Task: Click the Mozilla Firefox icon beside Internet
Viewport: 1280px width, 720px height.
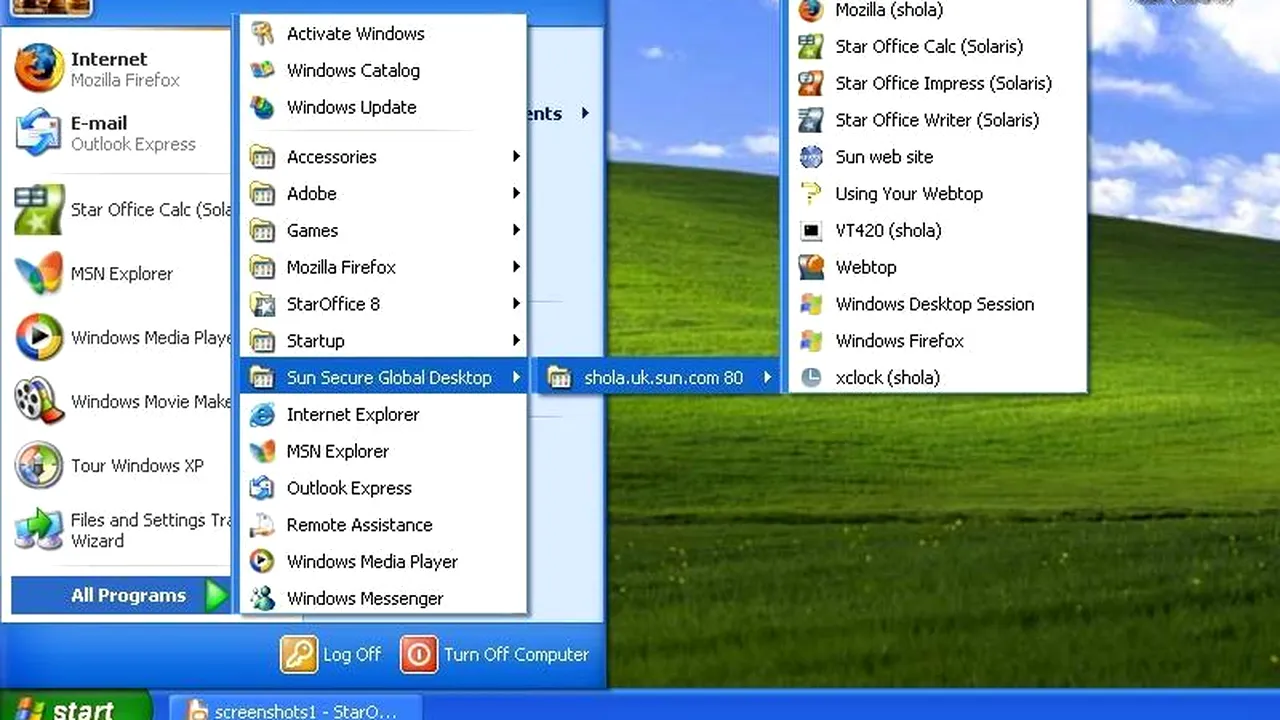Action: (39, 69)
